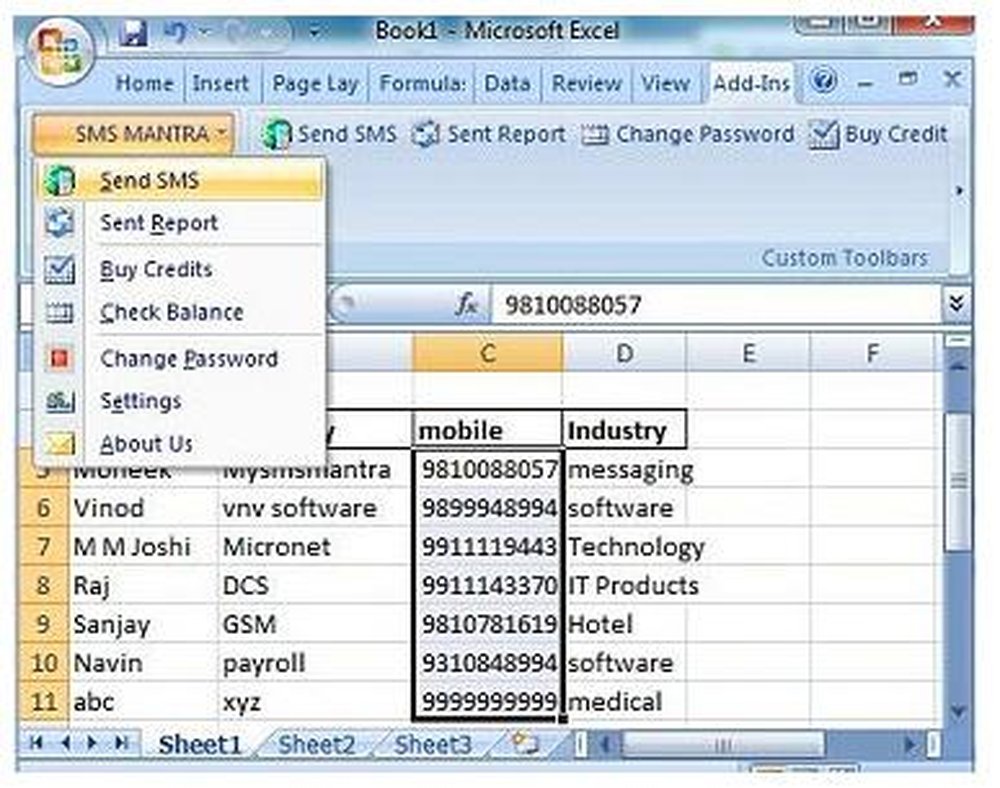
Task: Click the icon beside Check Balance entry
Action: (59, 312)
